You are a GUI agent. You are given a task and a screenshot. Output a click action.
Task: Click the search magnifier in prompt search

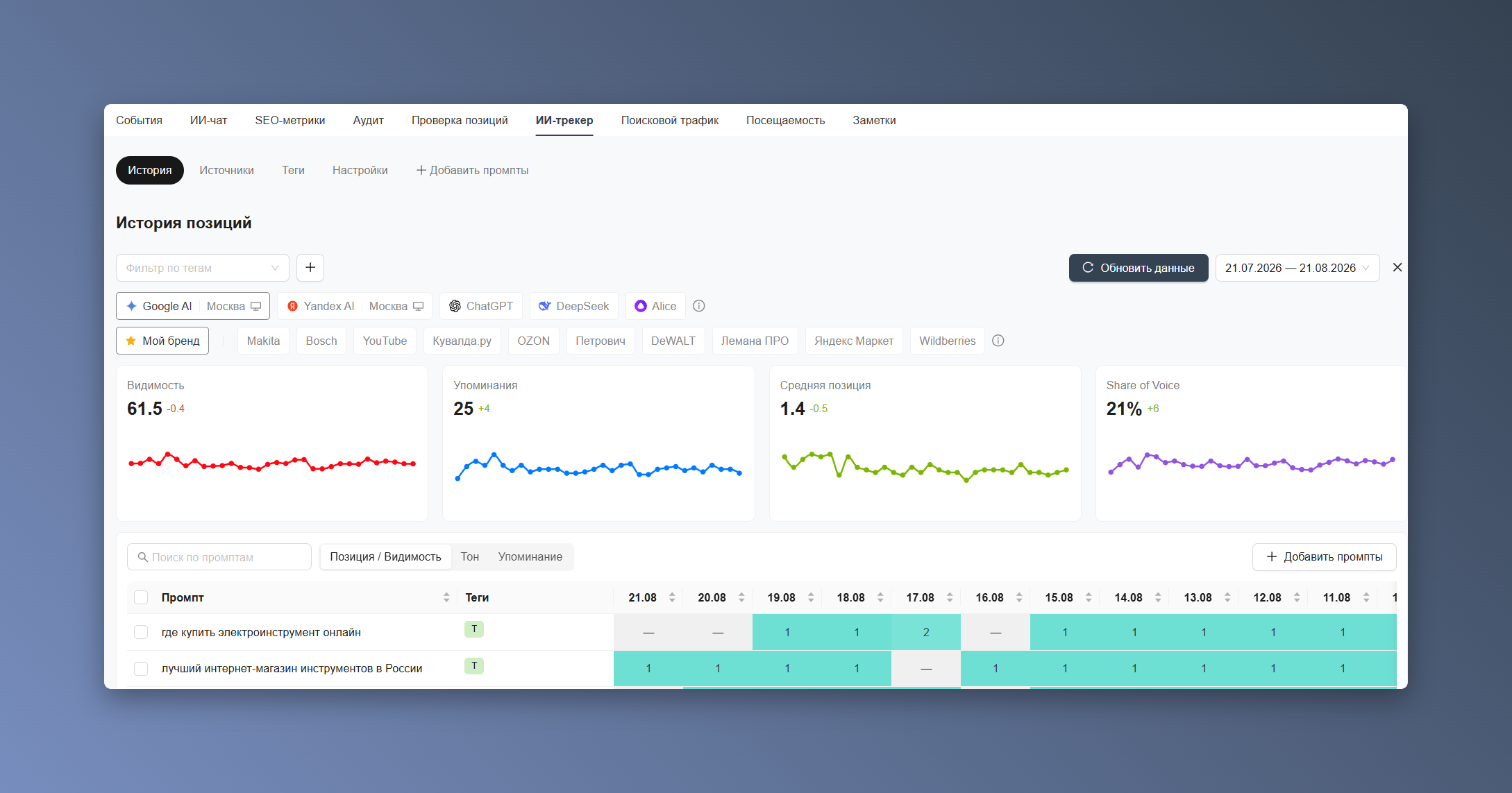[143, 557]
